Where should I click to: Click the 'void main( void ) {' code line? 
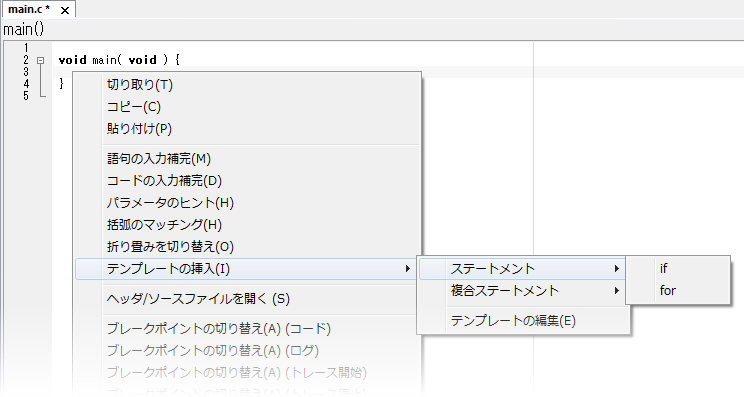(119, 60)
